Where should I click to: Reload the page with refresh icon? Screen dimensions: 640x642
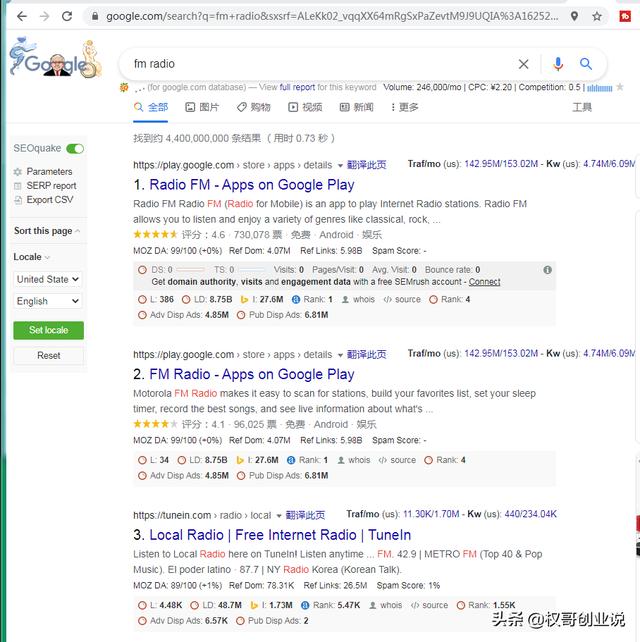pos(67,16)
